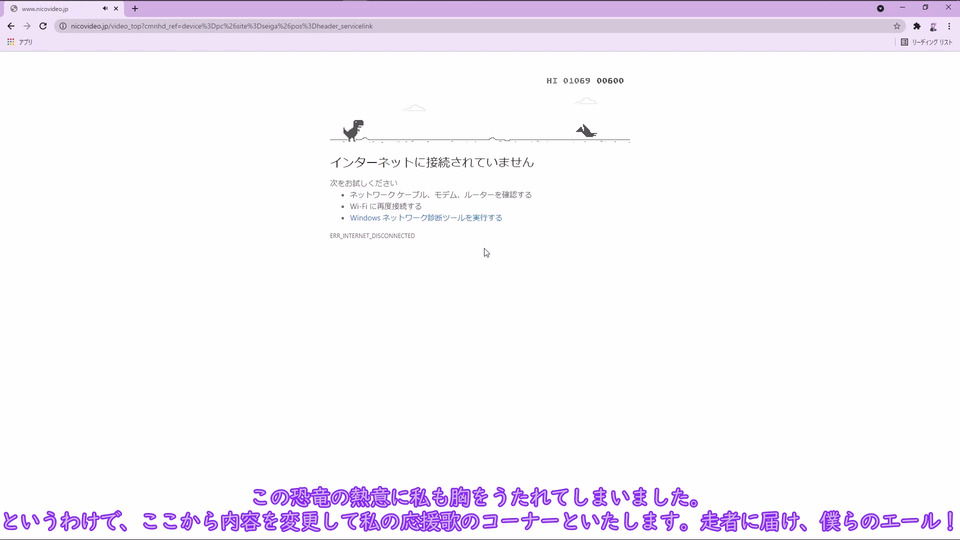
Task: Bookmark this page with the star icon
Action: 897,26
